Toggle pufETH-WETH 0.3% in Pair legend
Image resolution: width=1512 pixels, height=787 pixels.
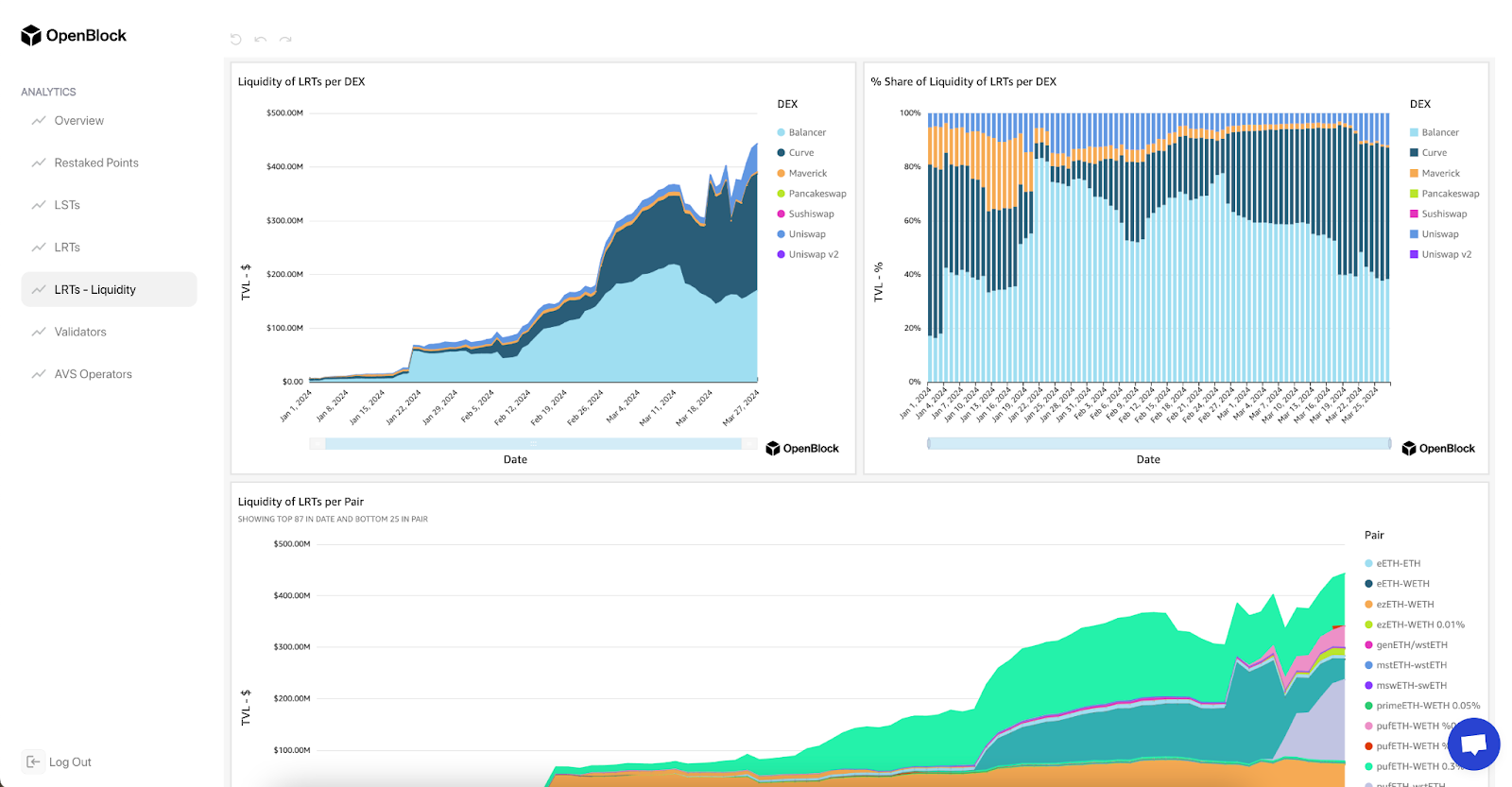[1415, 766]
